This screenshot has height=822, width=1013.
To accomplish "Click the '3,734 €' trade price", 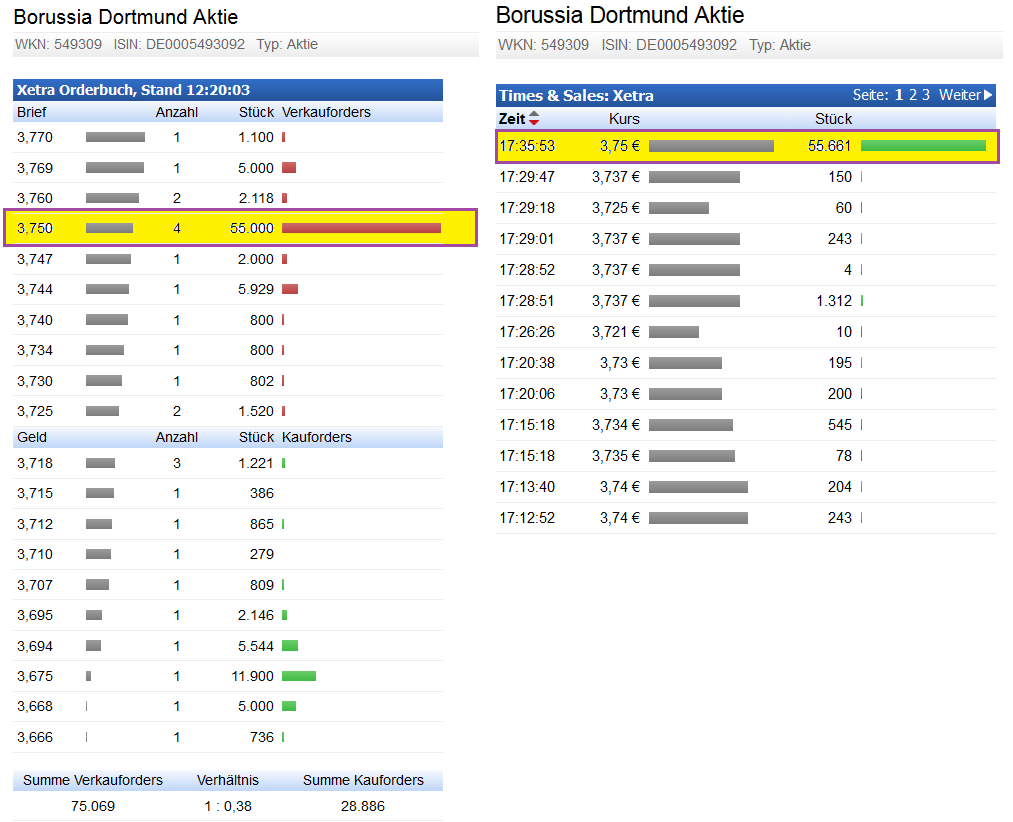I will pos(616,425).
